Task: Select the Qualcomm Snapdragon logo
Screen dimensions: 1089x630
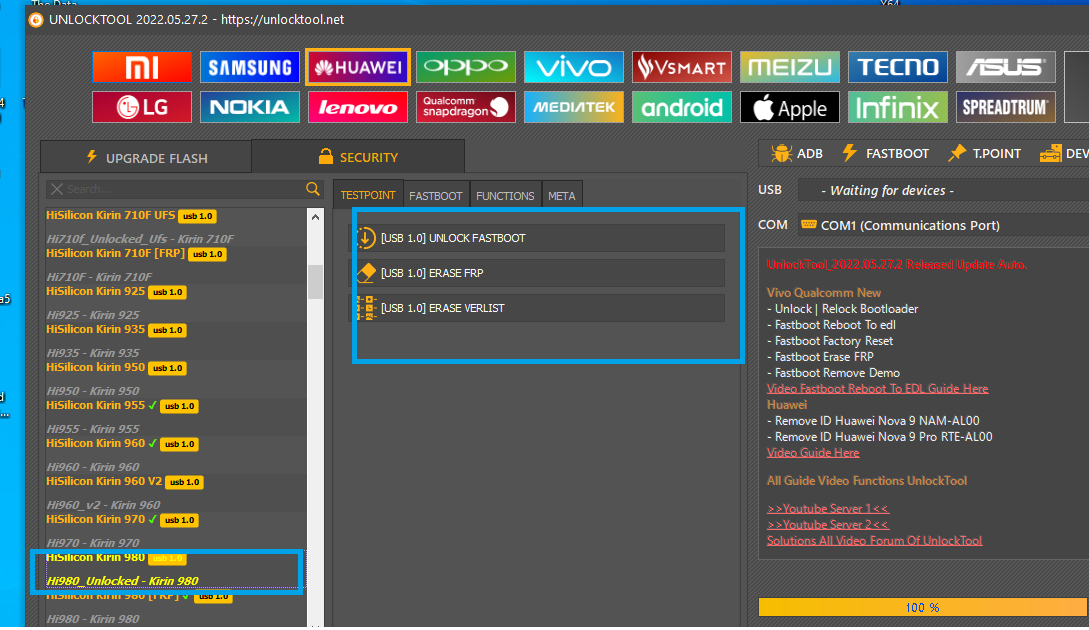Action: (x=466, y=107)
